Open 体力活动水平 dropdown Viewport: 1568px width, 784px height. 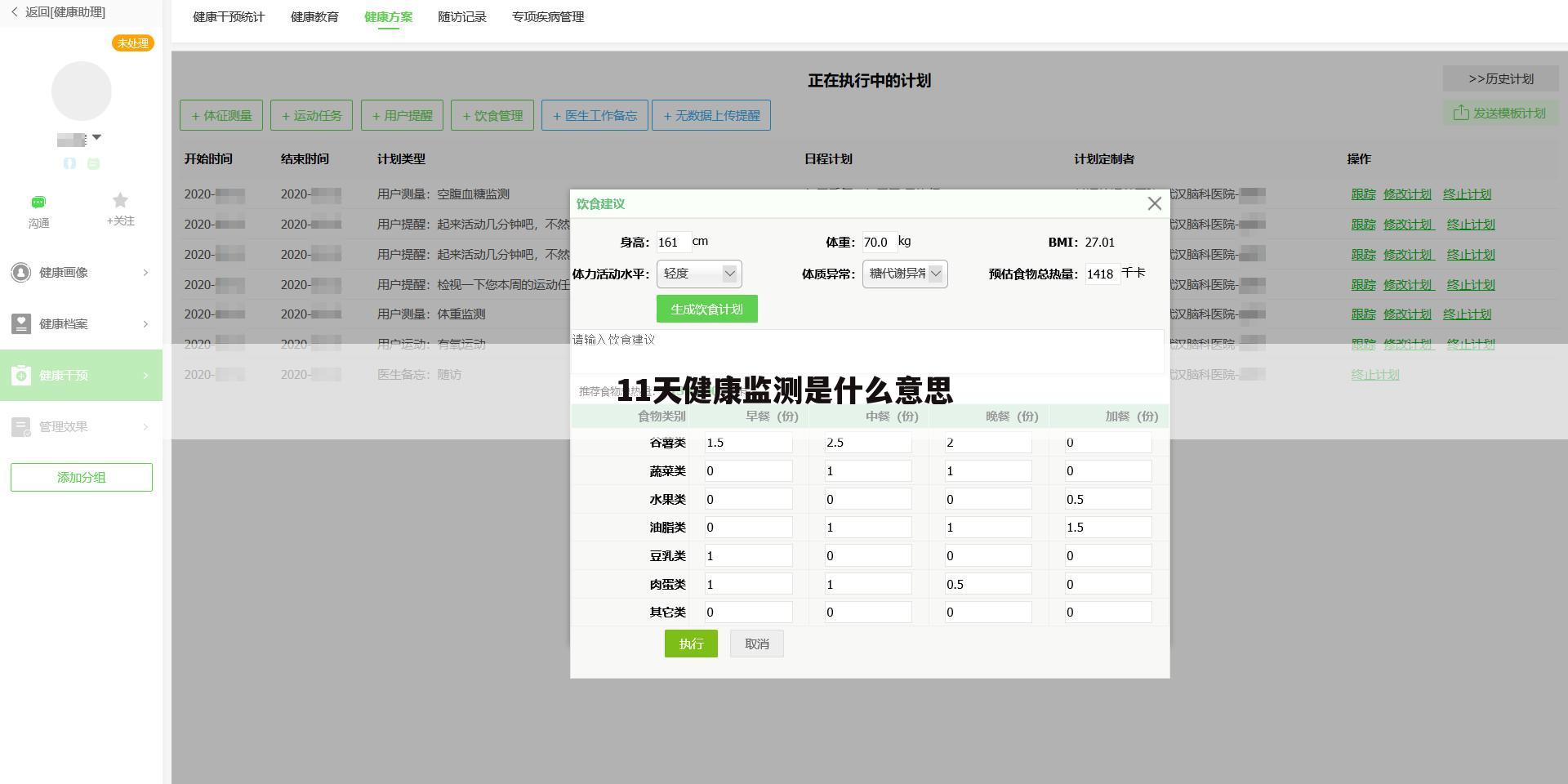(699, 274)
